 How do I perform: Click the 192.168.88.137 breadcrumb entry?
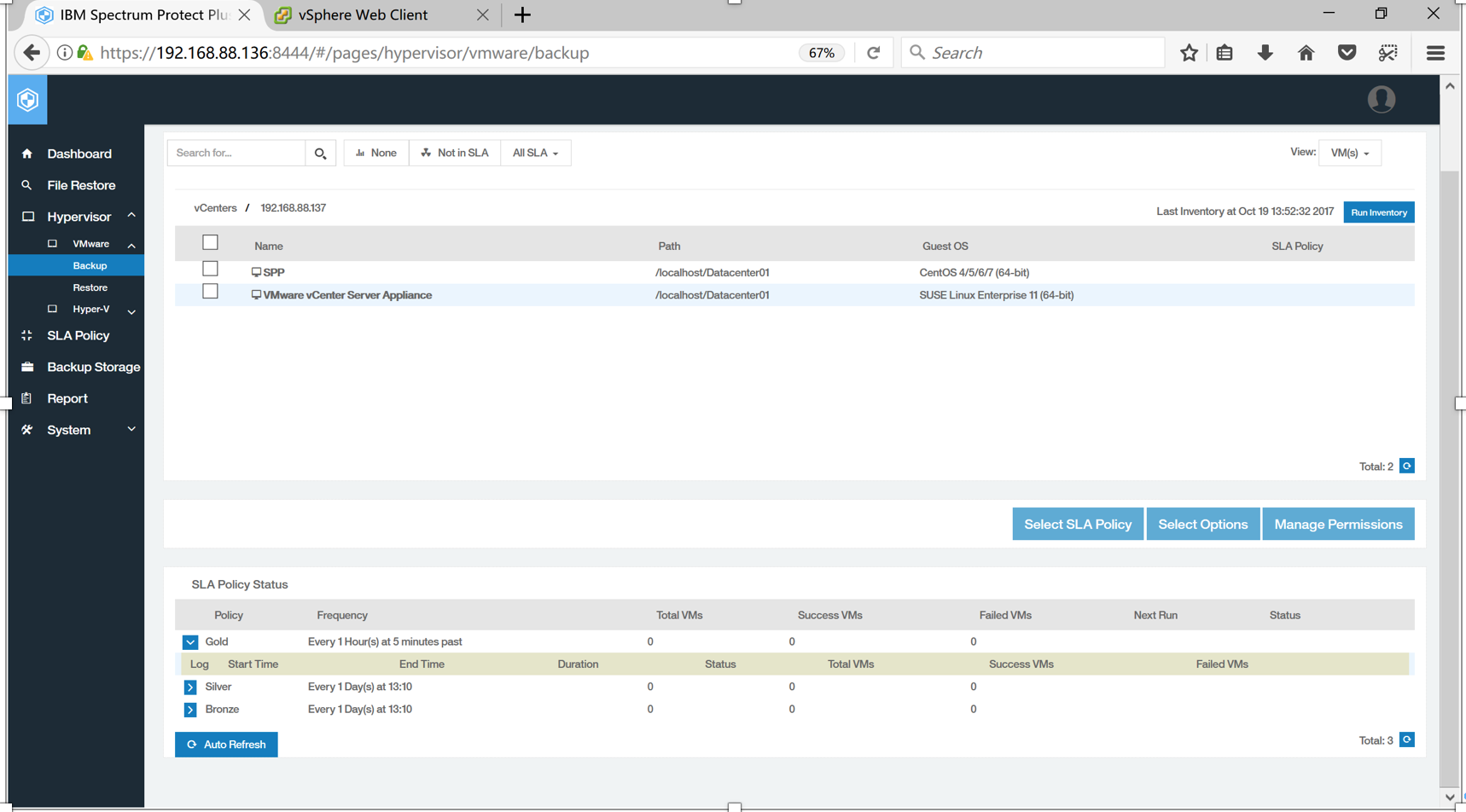[x=293, y=208]
